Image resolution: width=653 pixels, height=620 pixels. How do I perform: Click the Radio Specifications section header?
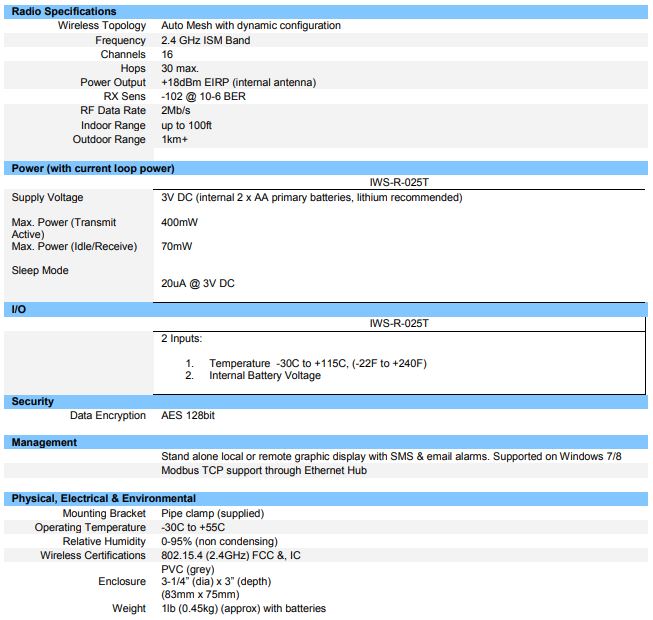(64, 11)
